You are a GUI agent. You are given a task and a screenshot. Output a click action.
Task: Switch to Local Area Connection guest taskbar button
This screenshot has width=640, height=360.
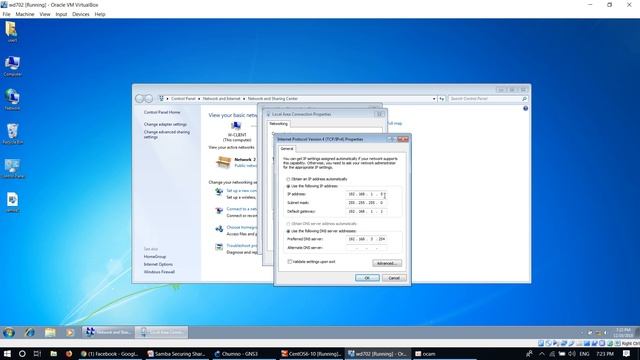click(x=162, y=332)
